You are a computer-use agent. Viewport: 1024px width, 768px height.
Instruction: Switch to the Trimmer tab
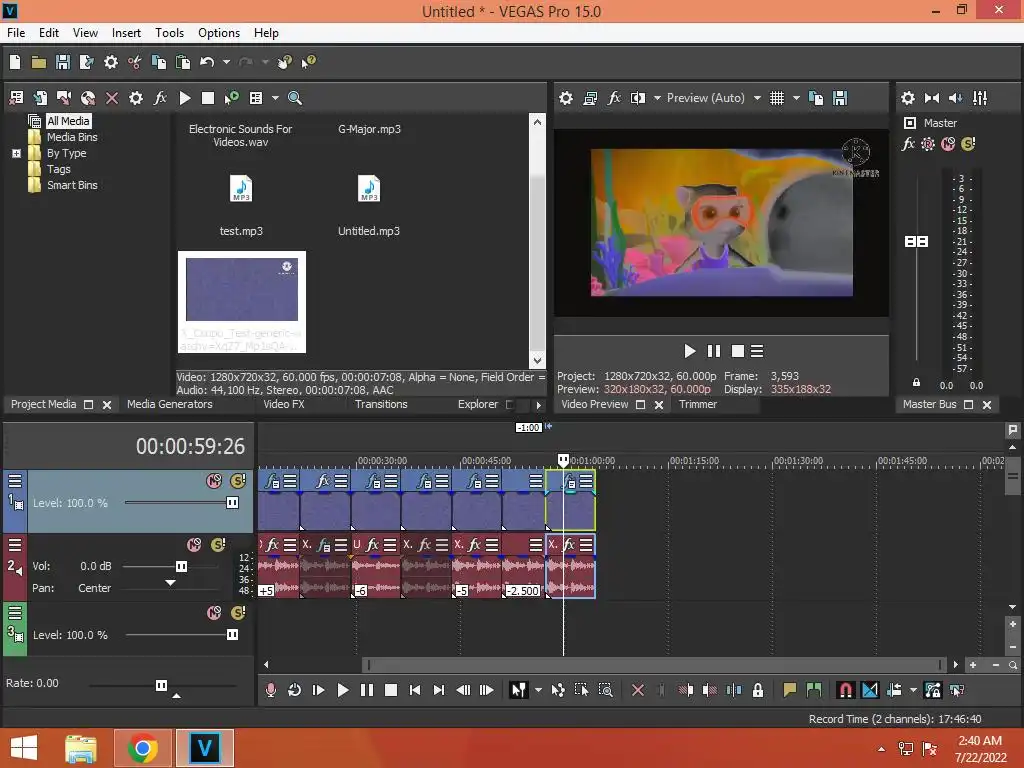(698, 404)
